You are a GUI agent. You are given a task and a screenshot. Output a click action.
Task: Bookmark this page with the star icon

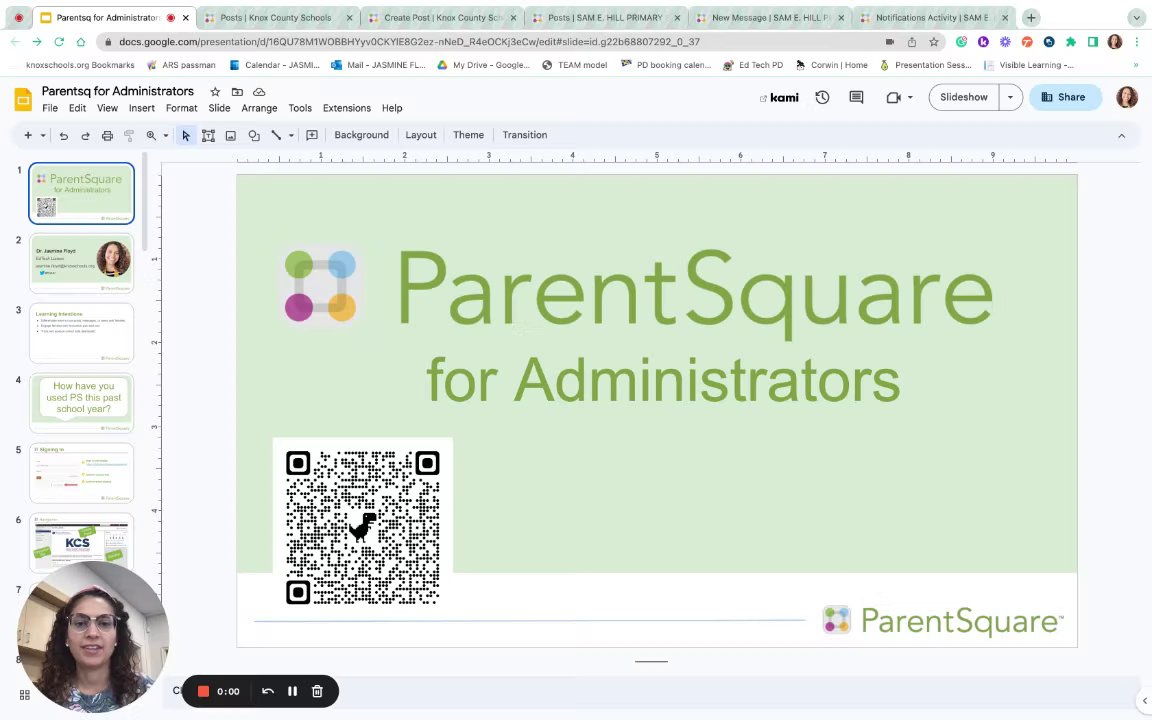pyautogui.click(x=934, y=42)
